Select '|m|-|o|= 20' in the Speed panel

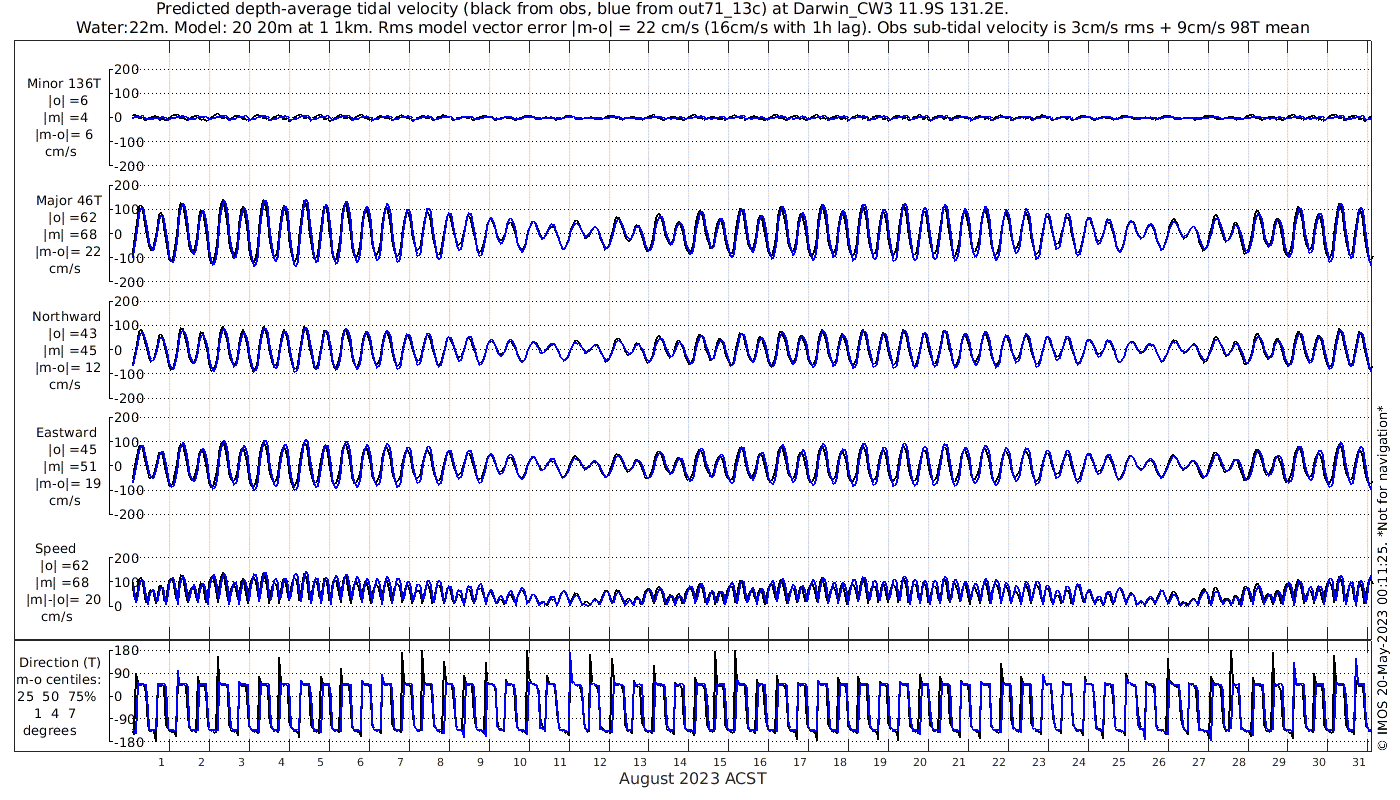[x=64, y=600]
